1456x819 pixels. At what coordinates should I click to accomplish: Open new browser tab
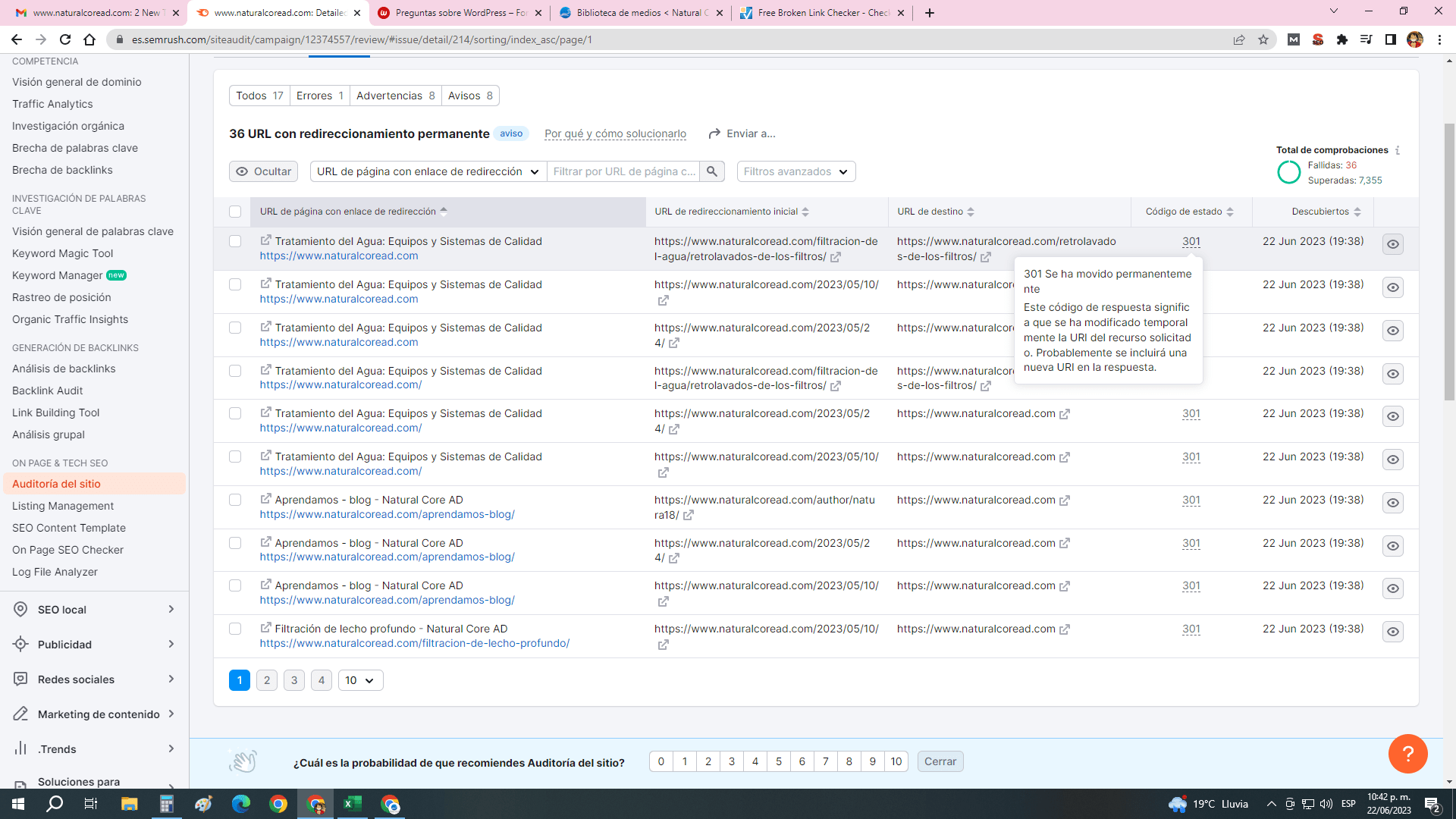(930, 13)
